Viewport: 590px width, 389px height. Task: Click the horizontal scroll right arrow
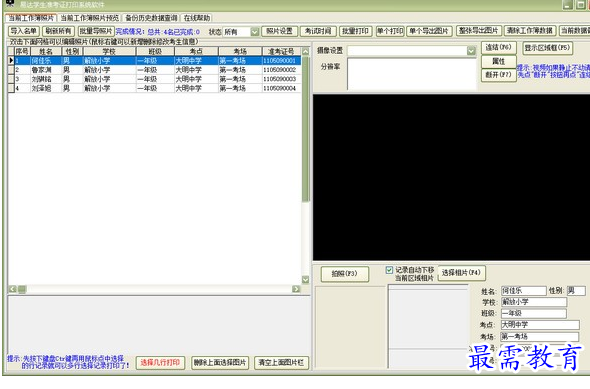(296, 289)
